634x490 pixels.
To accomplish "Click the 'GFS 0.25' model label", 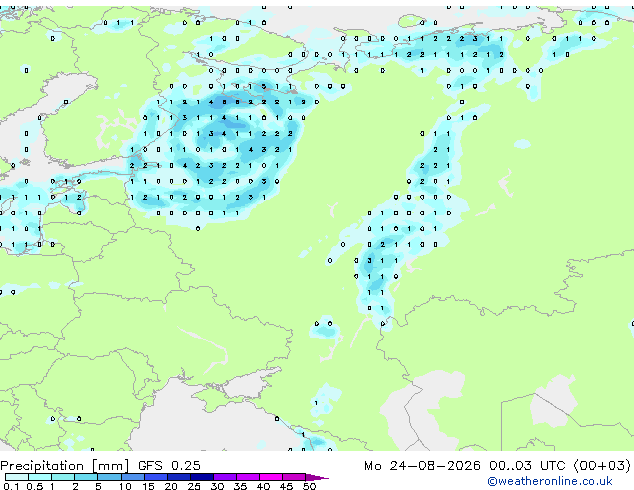I will tap(169, 466).
